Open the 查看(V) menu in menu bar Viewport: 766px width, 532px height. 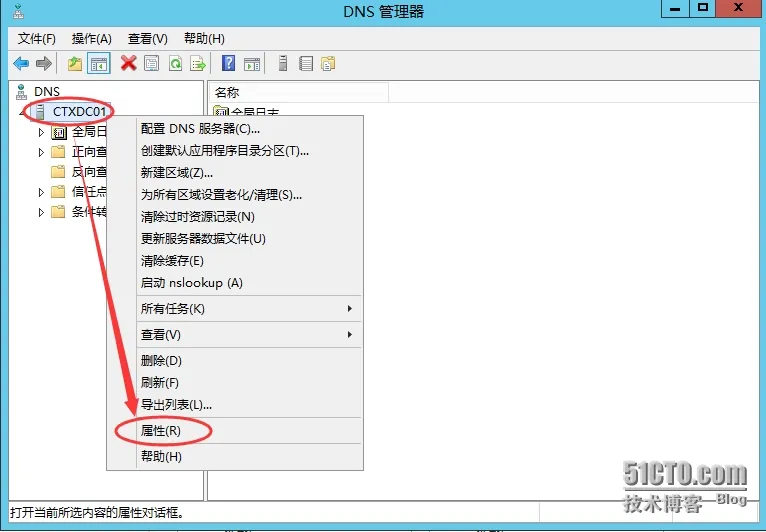(x=148, y=39)
